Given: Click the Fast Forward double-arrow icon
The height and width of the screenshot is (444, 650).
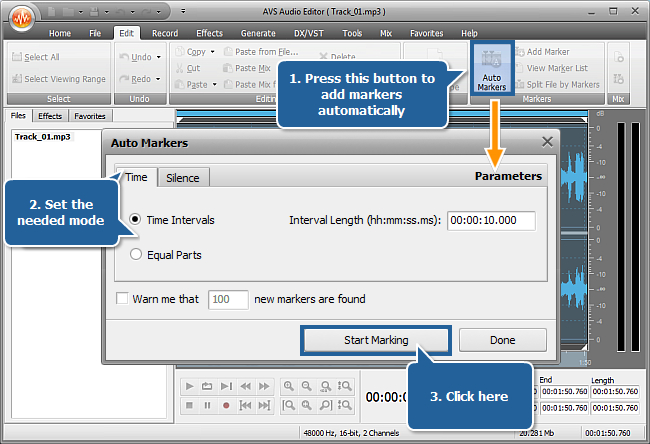Looking at the screenshot, I should pos(264,386).
